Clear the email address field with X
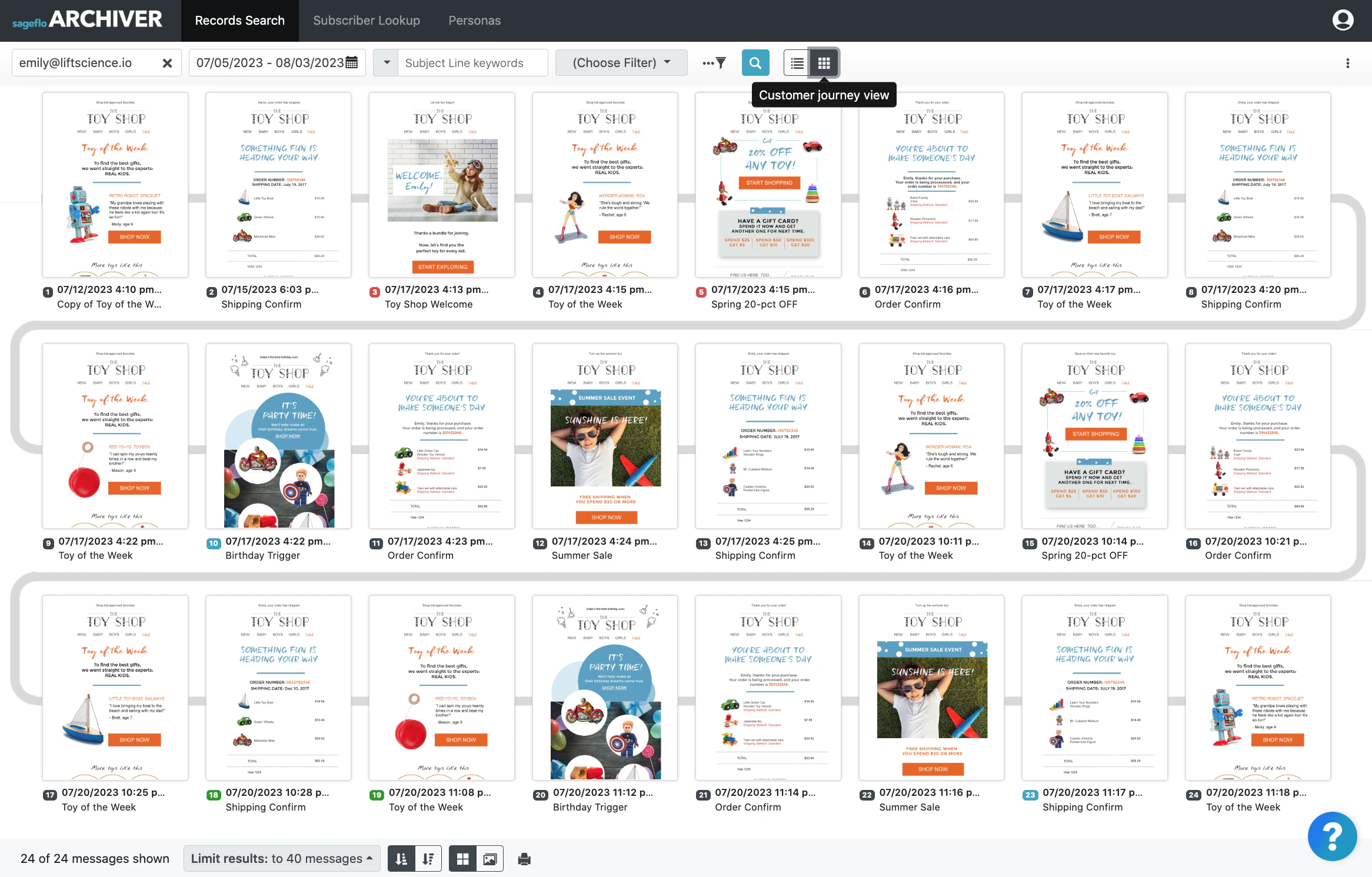This screenshot has height=877, width=1372. click(168, 62)
